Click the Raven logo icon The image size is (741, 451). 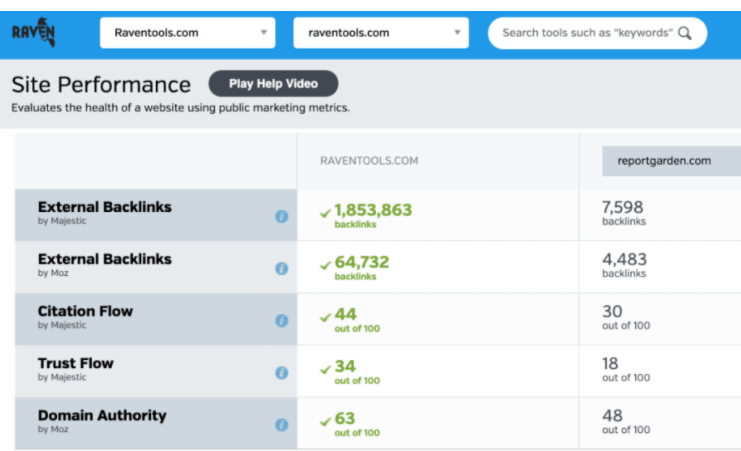[34, 34]
